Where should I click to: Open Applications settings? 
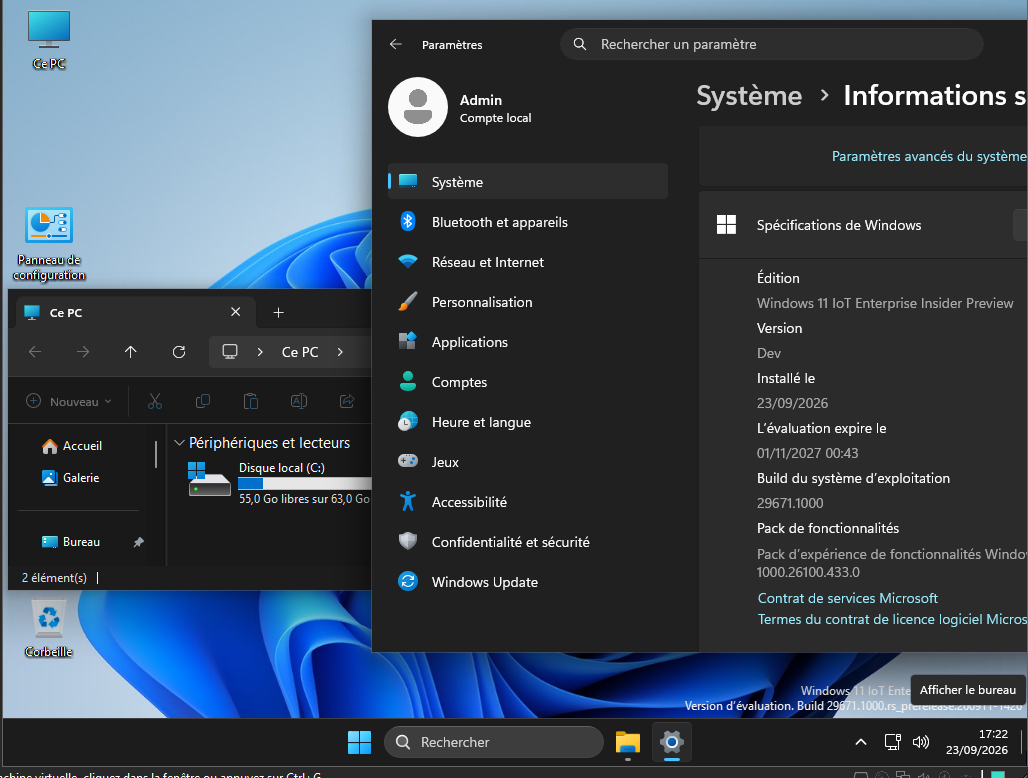point(528,341)
